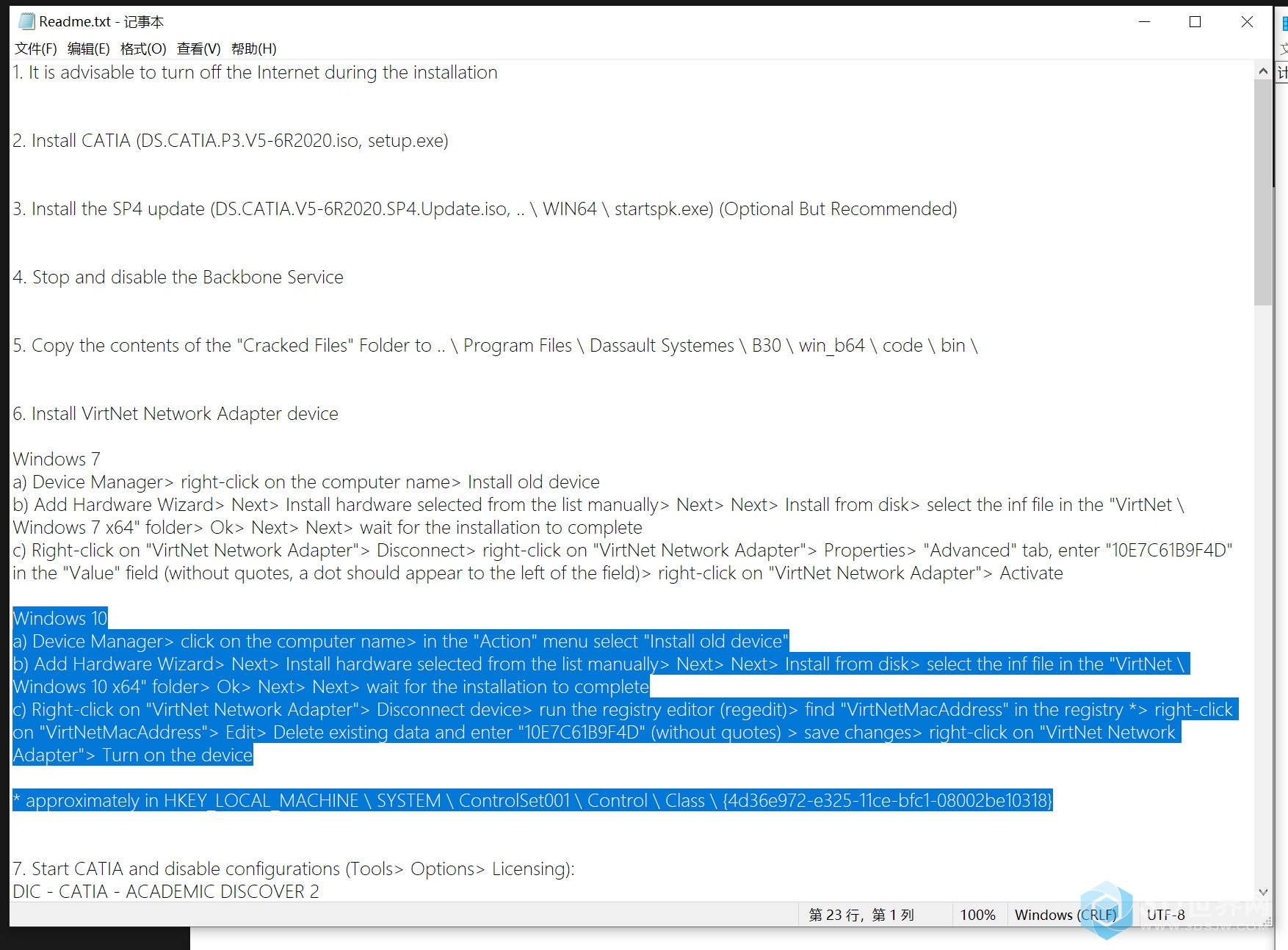
Task: Click the Notepad icon in title bar
Action: [26, 21]
